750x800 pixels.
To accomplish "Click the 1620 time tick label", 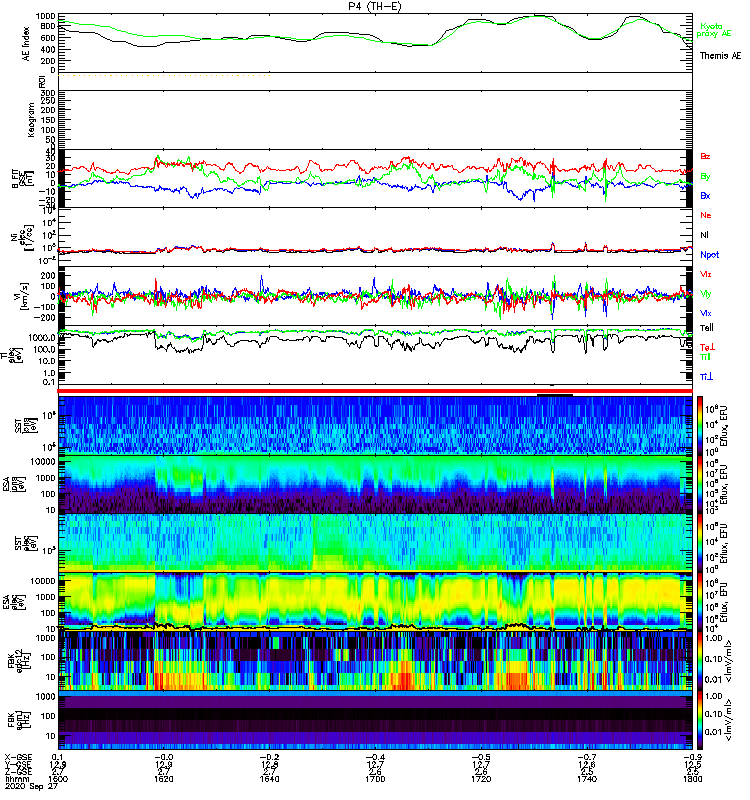I will [163, 779].
